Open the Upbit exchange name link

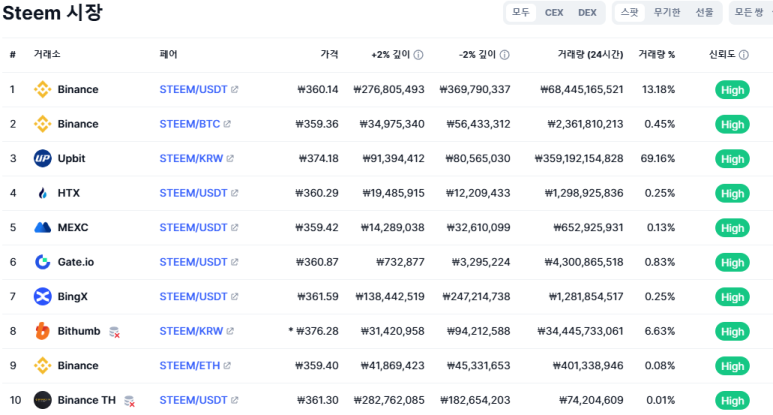(x=71, y=158)
